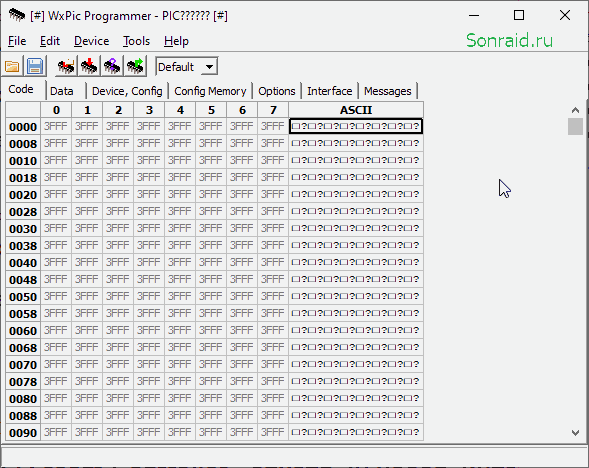This screenshot has height=468, width=589.
Task: Program the device with the red-arrow chip icon
Action: click(x=89, y=67)
